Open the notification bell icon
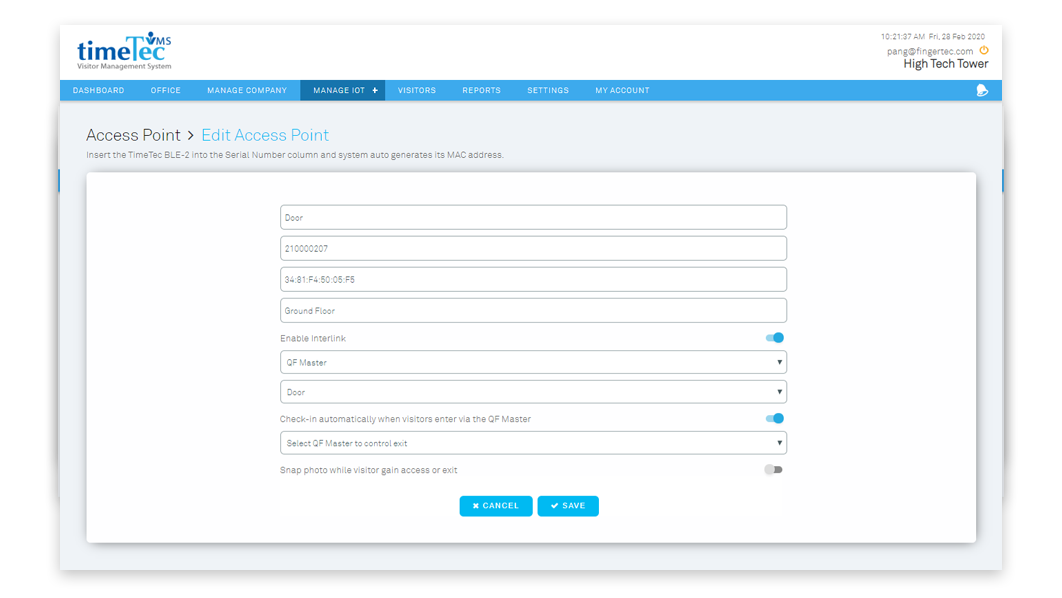This screenshot has height=598, width=1062. point(982,90)
